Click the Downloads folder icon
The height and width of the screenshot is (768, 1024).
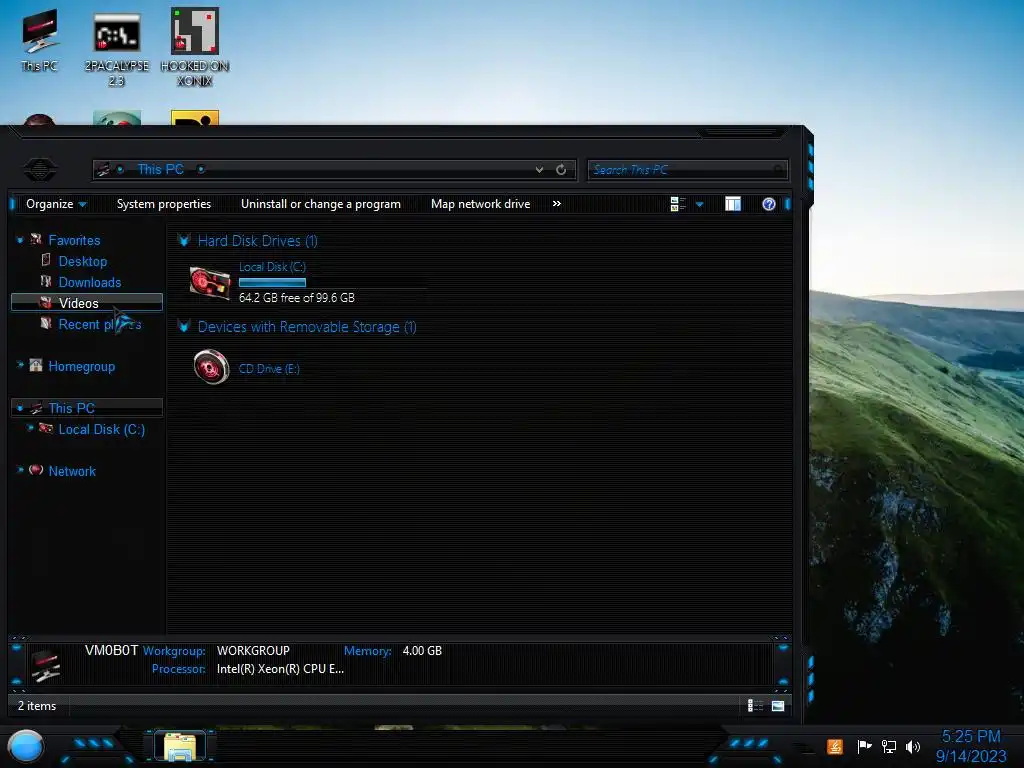(x=46, y=281)
